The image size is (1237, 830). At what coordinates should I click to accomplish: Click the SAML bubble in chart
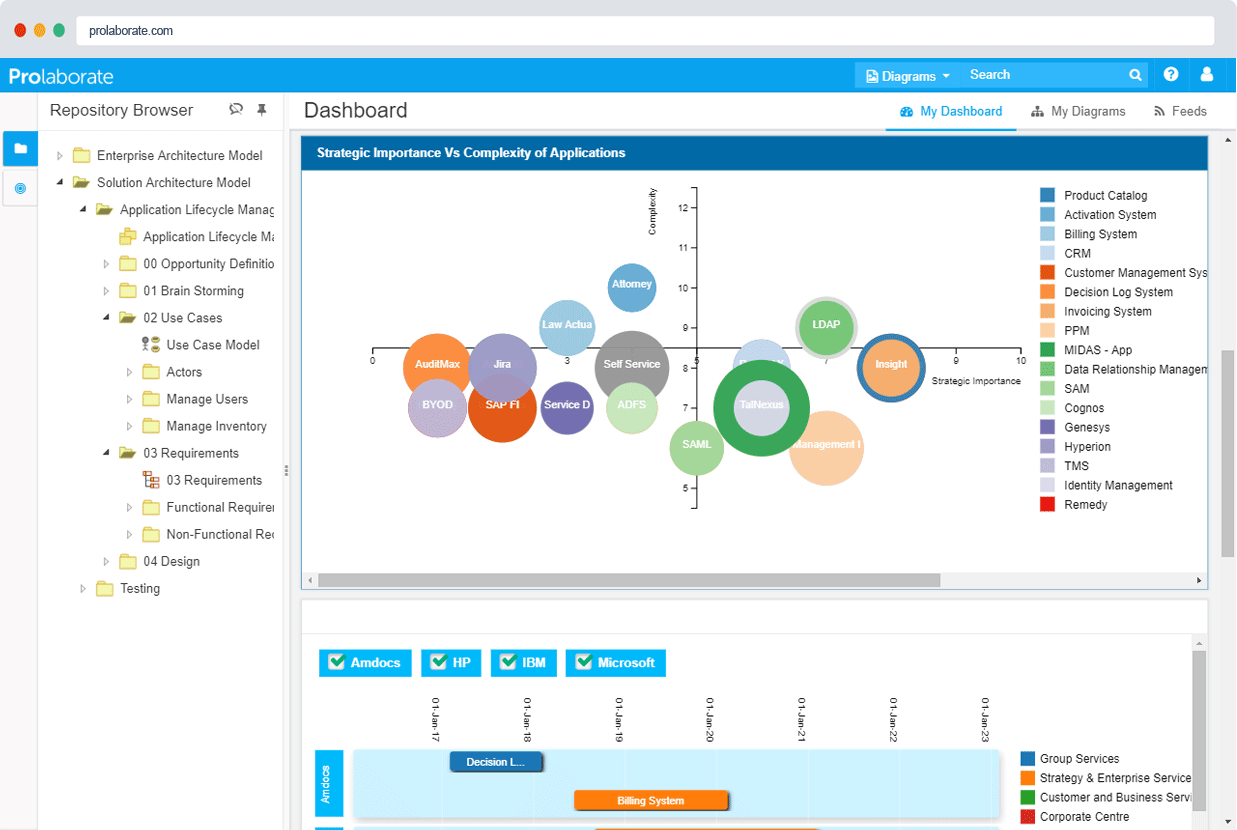pos(696,446)
